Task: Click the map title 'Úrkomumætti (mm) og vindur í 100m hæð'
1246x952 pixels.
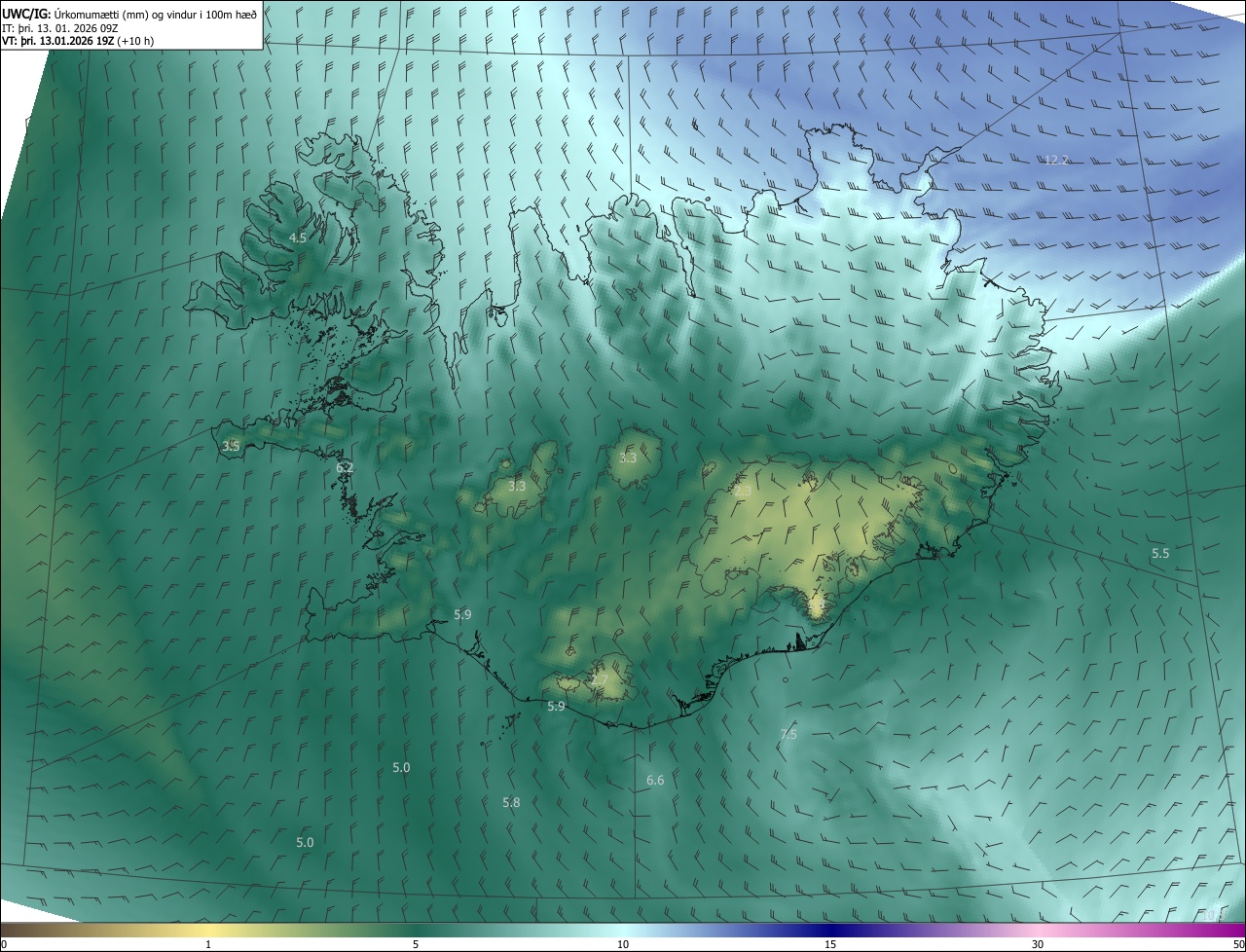Action: click(156, 15)
